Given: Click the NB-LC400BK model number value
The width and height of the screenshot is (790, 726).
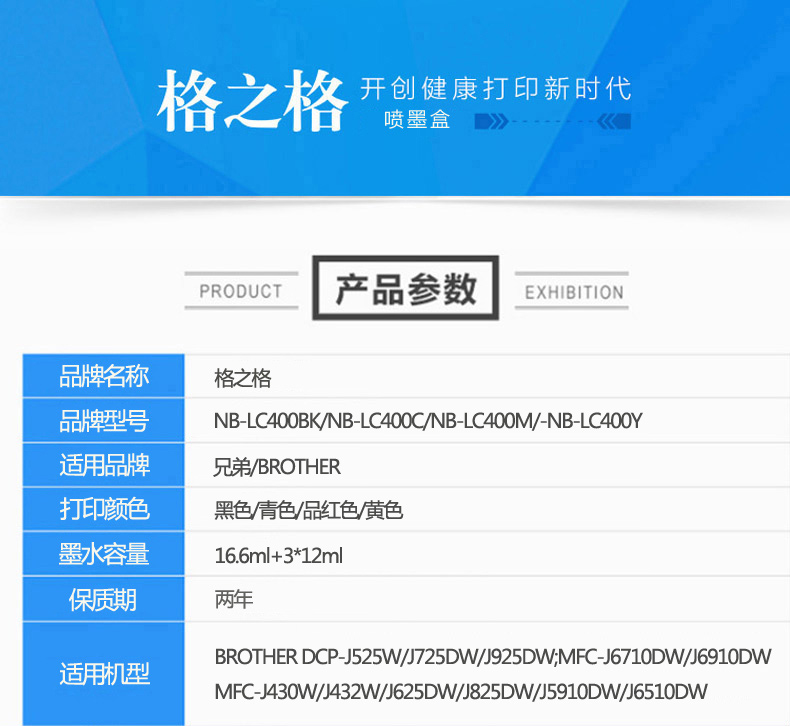Looking at the screenshot, I should pos(428,421).
